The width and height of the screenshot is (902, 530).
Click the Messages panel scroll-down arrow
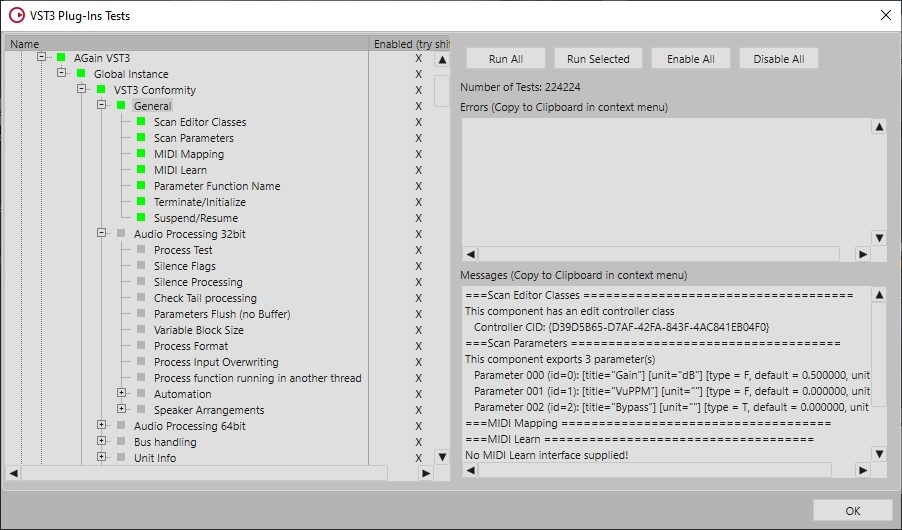point(879,454)
